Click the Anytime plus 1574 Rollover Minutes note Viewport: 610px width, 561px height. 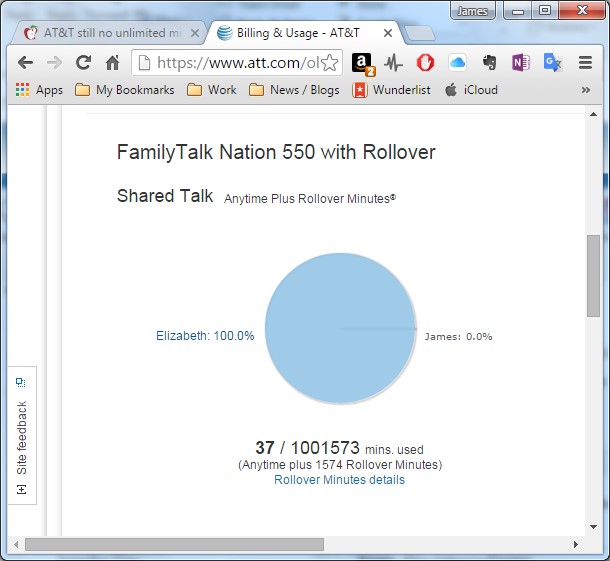coord(340,465)
